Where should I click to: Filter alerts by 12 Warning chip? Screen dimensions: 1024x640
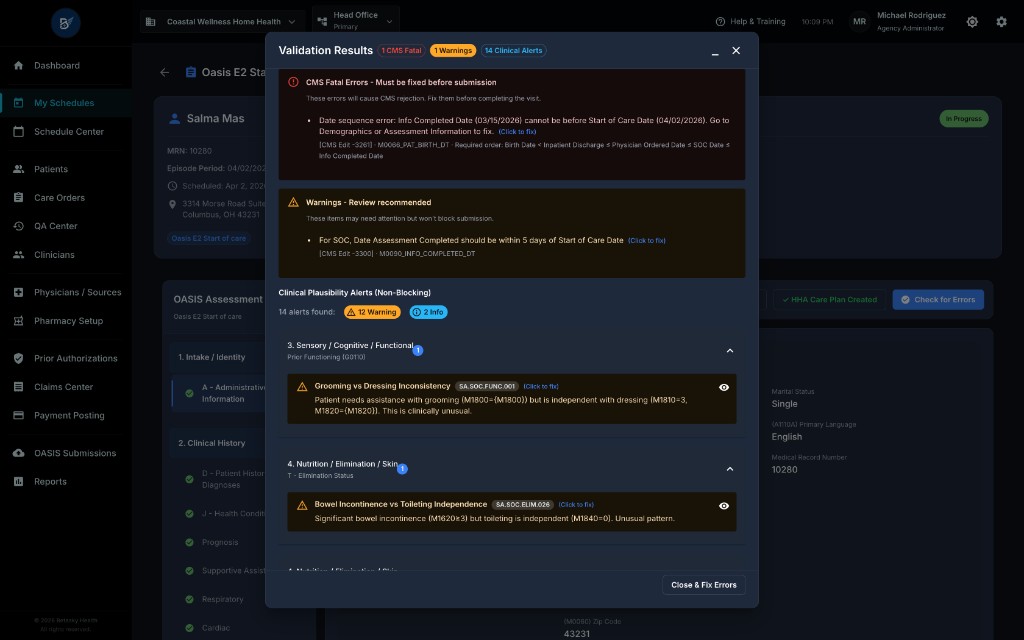pyautogui.click(x=372, y=312)
